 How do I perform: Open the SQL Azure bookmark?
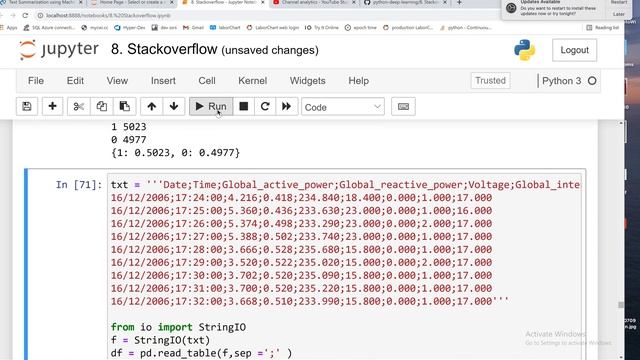click(x=49, y=28)
